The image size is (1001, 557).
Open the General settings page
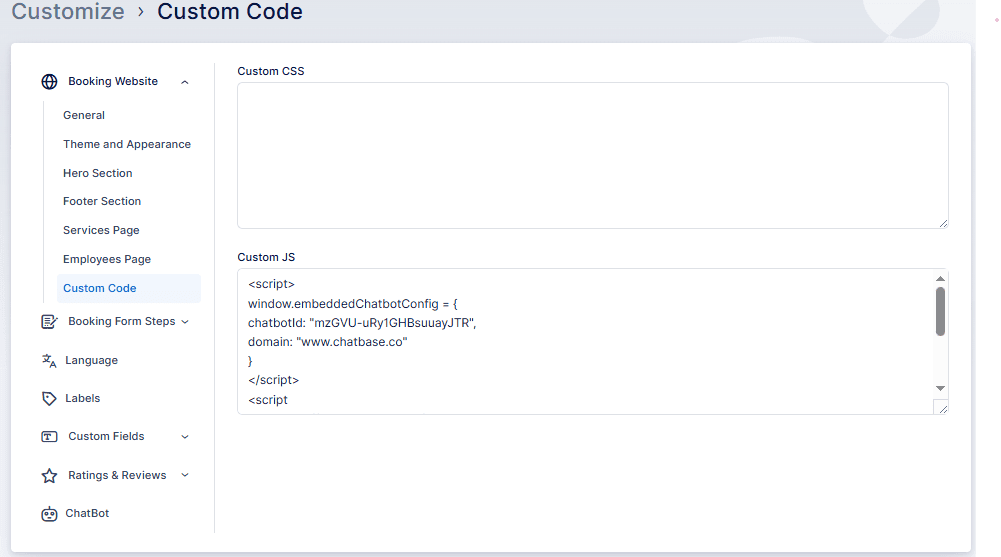(x=84, y=115)
